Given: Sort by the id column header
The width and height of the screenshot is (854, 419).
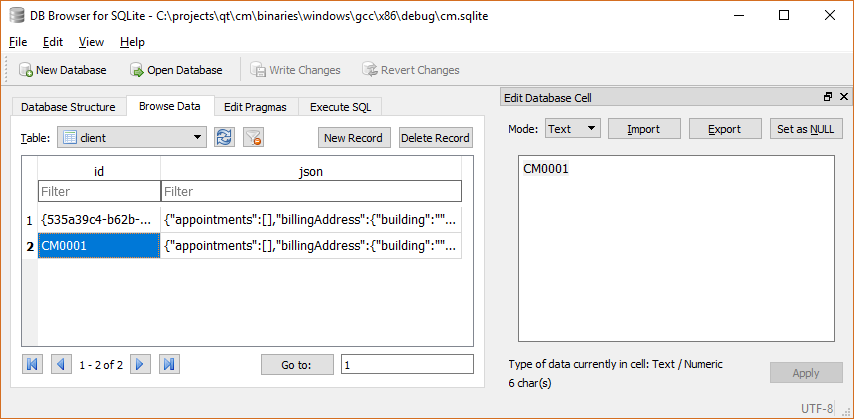Looking at the screenshot, I should [x=99, y=172].
